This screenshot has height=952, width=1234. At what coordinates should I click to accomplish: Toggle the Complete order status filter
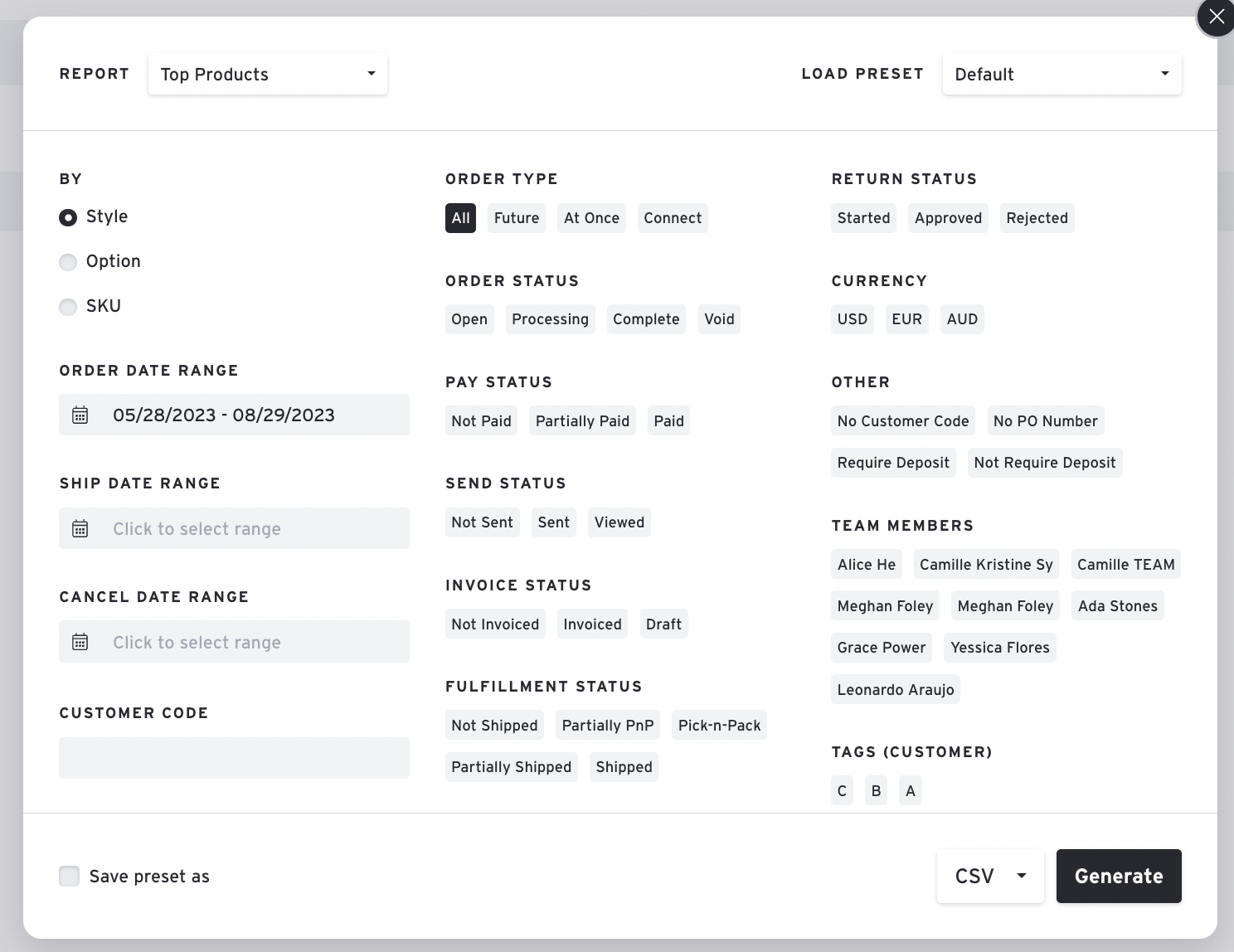646,318
